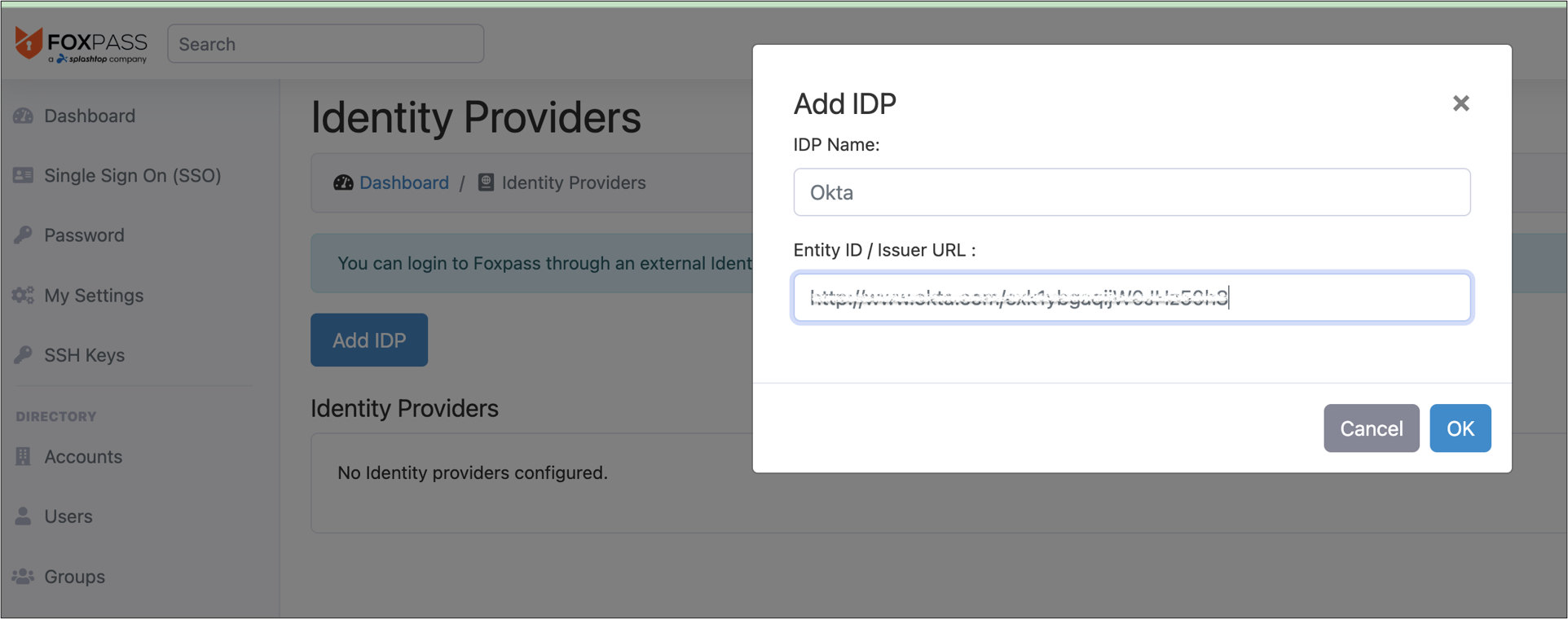Click the Identity Providers page title
The image size is (1568, 619).
click(476, 117)
